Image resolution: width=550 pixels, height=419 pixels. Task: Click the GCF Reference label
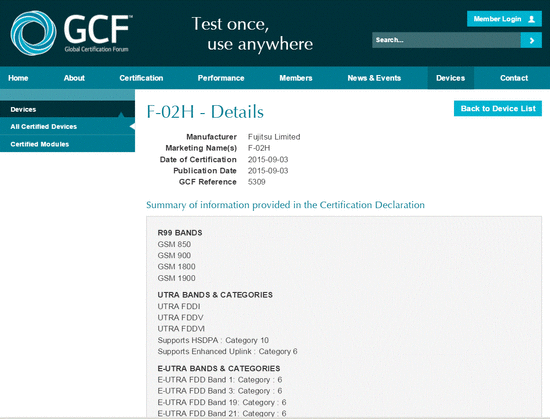click(x=208, y=182)
